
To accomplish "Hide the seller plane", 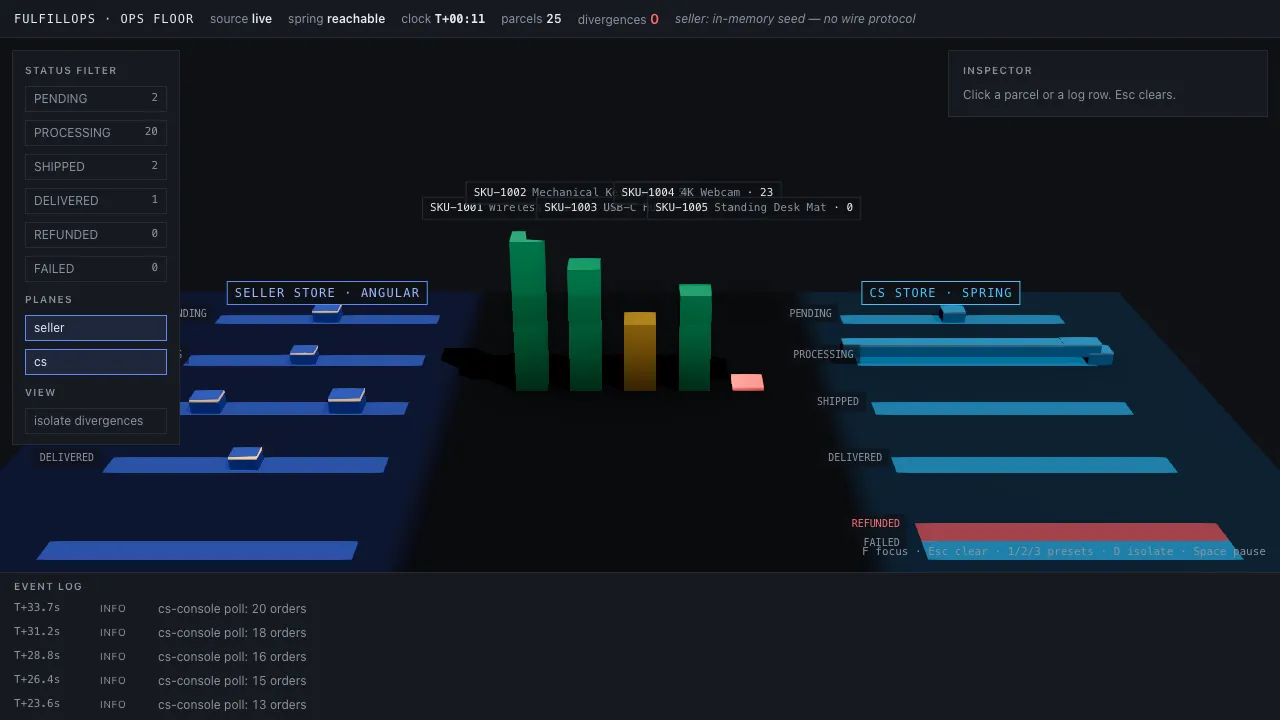I will [x=96, y=328].
